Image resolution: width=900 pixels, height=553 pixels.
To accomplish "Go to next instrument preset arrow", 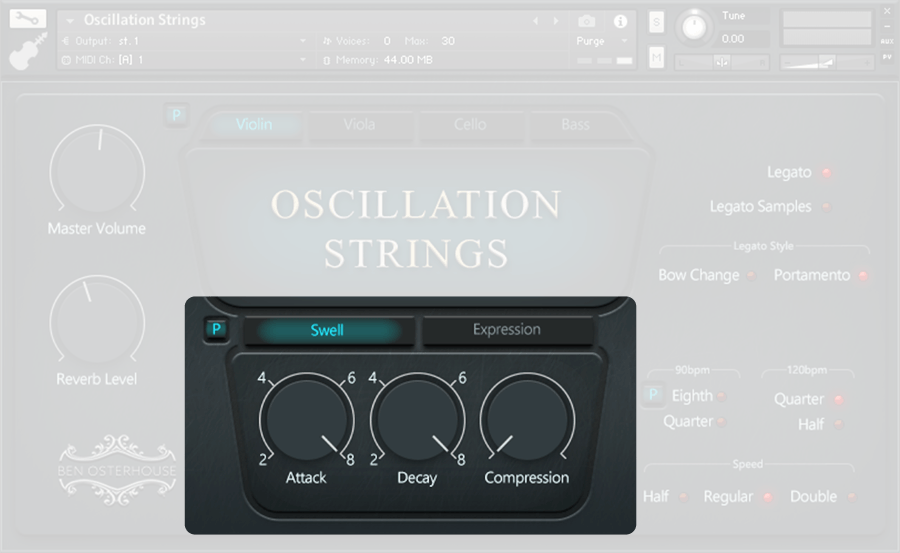I will (x=556, y=21).
